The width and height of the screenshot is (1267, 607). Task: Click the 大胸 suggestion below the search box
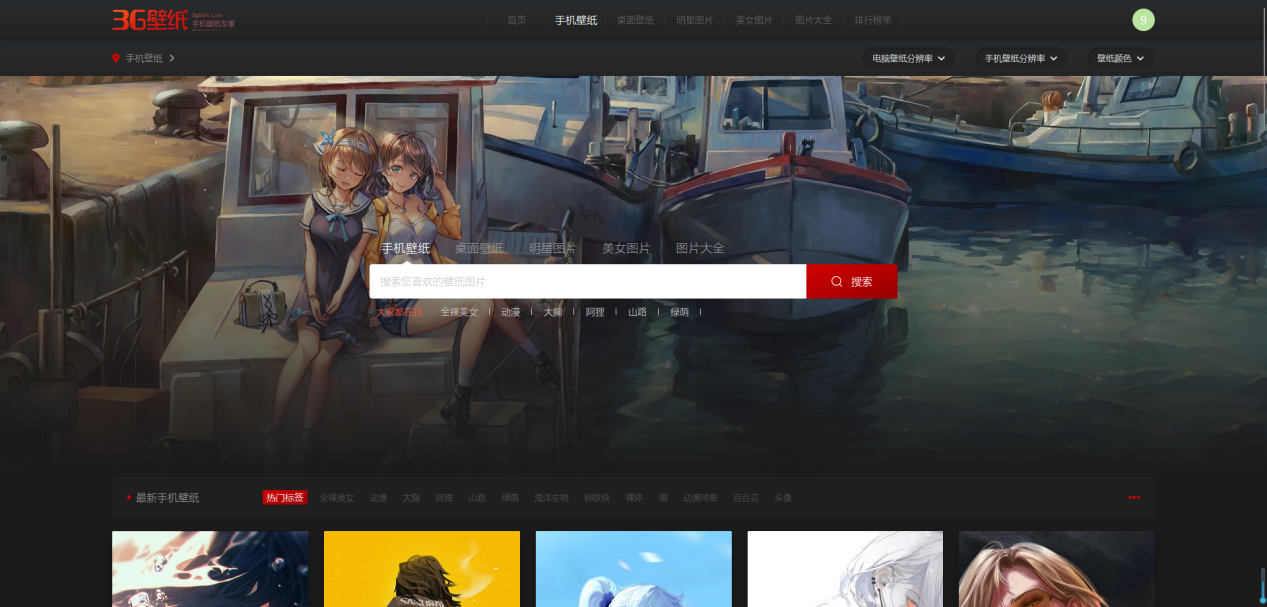[553, 312]
